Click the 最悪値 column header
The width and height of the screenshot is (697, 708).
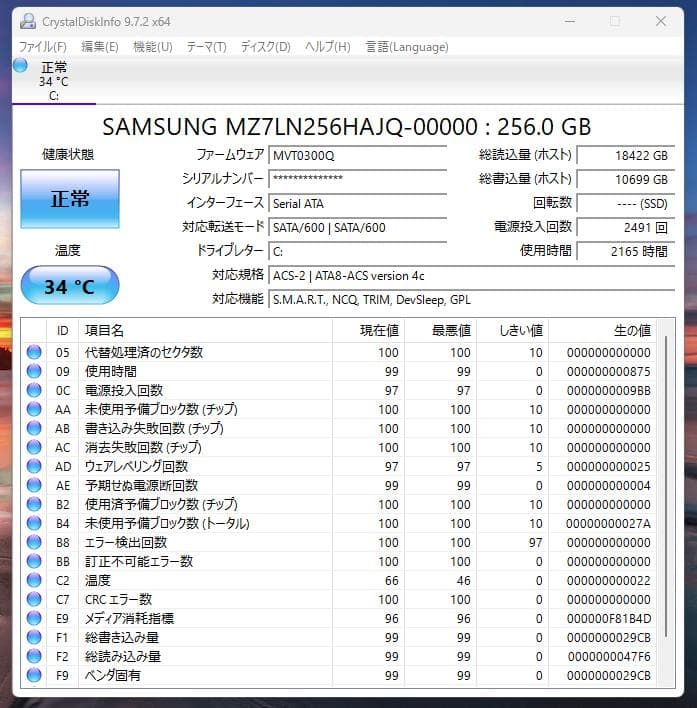441,331
